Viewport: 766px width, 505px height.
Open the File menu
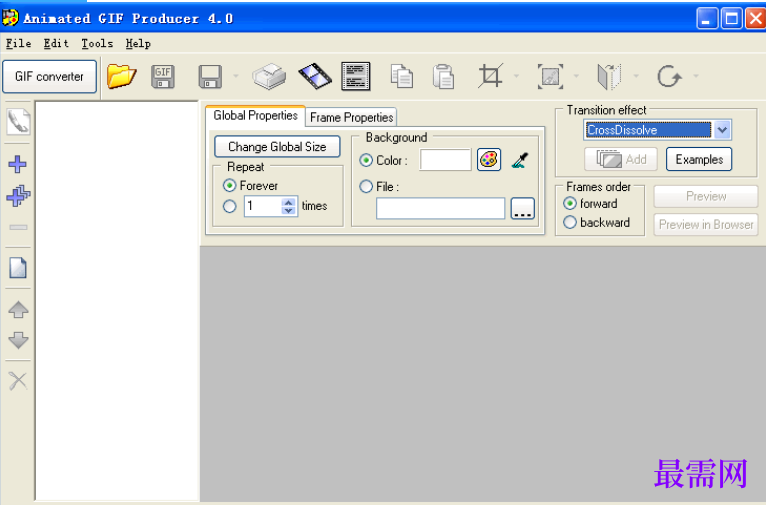tap(19, 43)
